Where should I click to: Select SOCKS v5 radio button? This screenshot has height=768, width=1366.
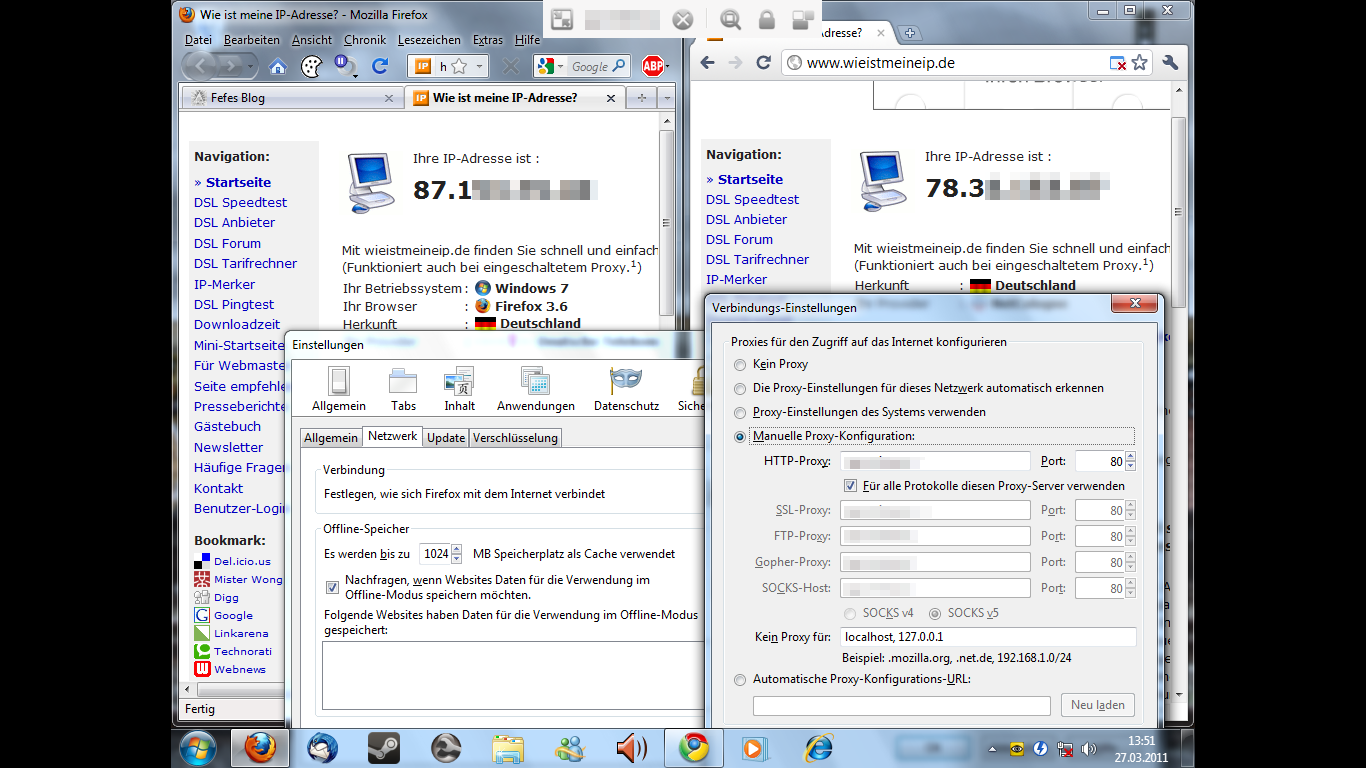(935, 613)
